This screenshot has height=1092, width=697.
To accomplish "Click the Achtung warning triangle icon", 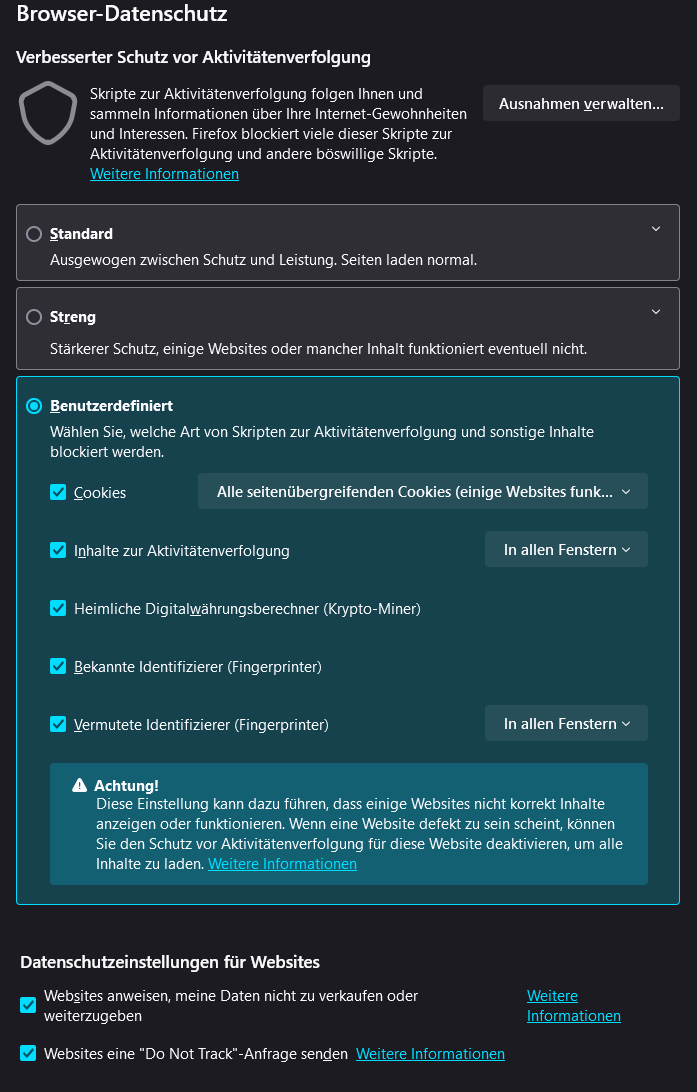I will (x=80, y=786).
